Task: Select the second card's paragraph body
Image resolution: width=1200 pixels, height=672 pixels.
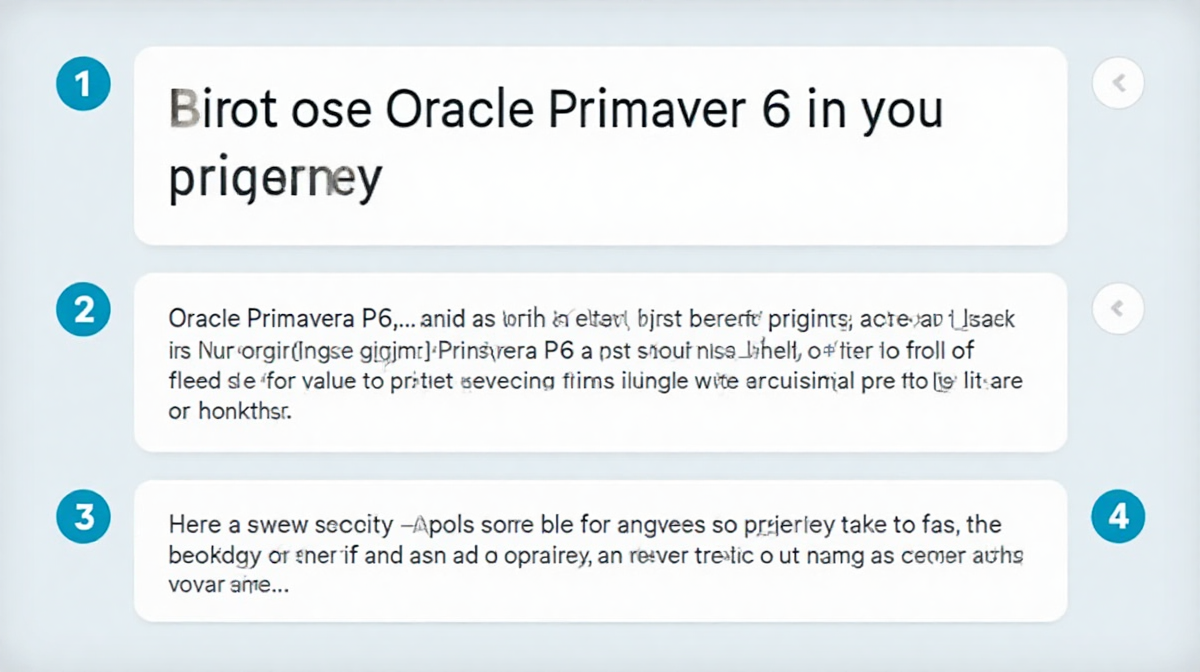Action: pyautogui.click(x=595, y=366)
